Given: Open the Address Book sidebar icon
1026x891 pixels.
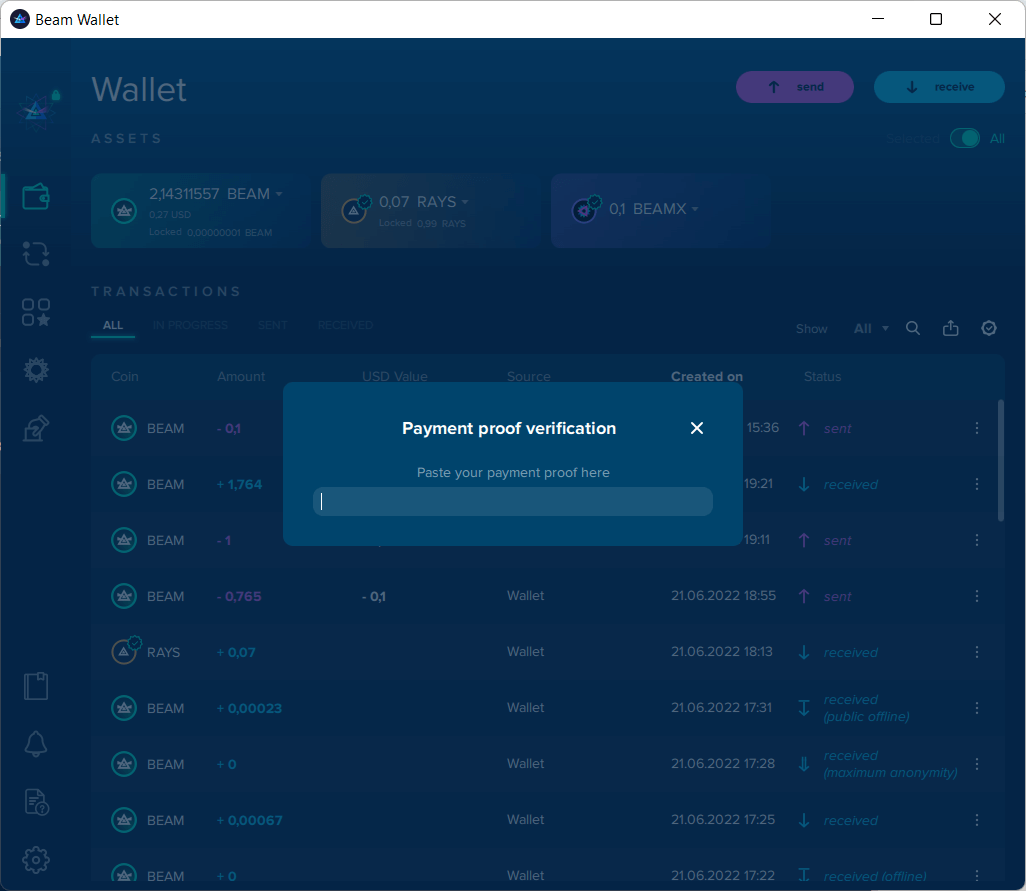Looking at the screenshot, I should (36, 686).
